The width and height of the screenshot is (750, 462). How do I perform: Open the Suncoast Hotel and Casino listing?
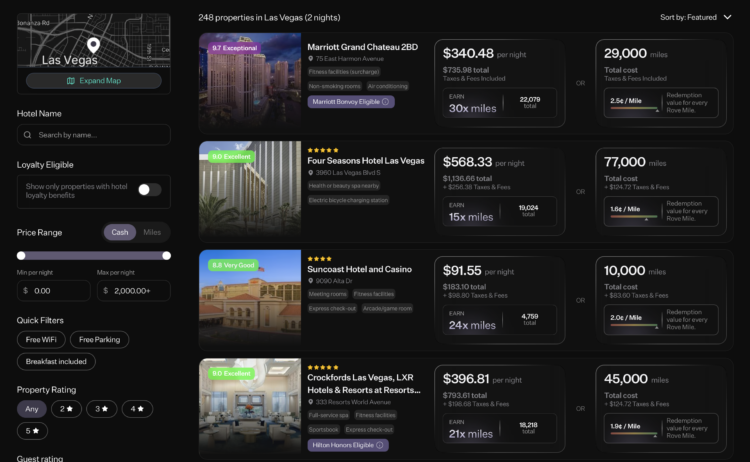pos(359,269)
